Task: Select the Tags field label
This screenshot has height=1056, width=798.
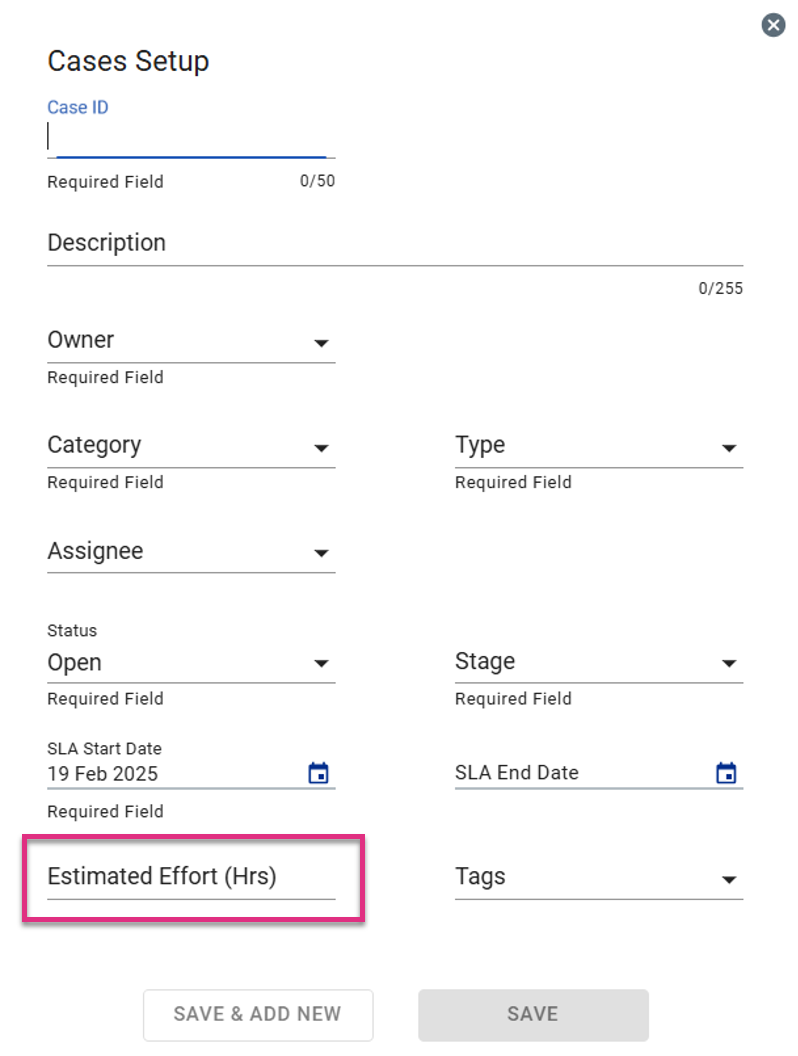Action: (x=480, y=877)
